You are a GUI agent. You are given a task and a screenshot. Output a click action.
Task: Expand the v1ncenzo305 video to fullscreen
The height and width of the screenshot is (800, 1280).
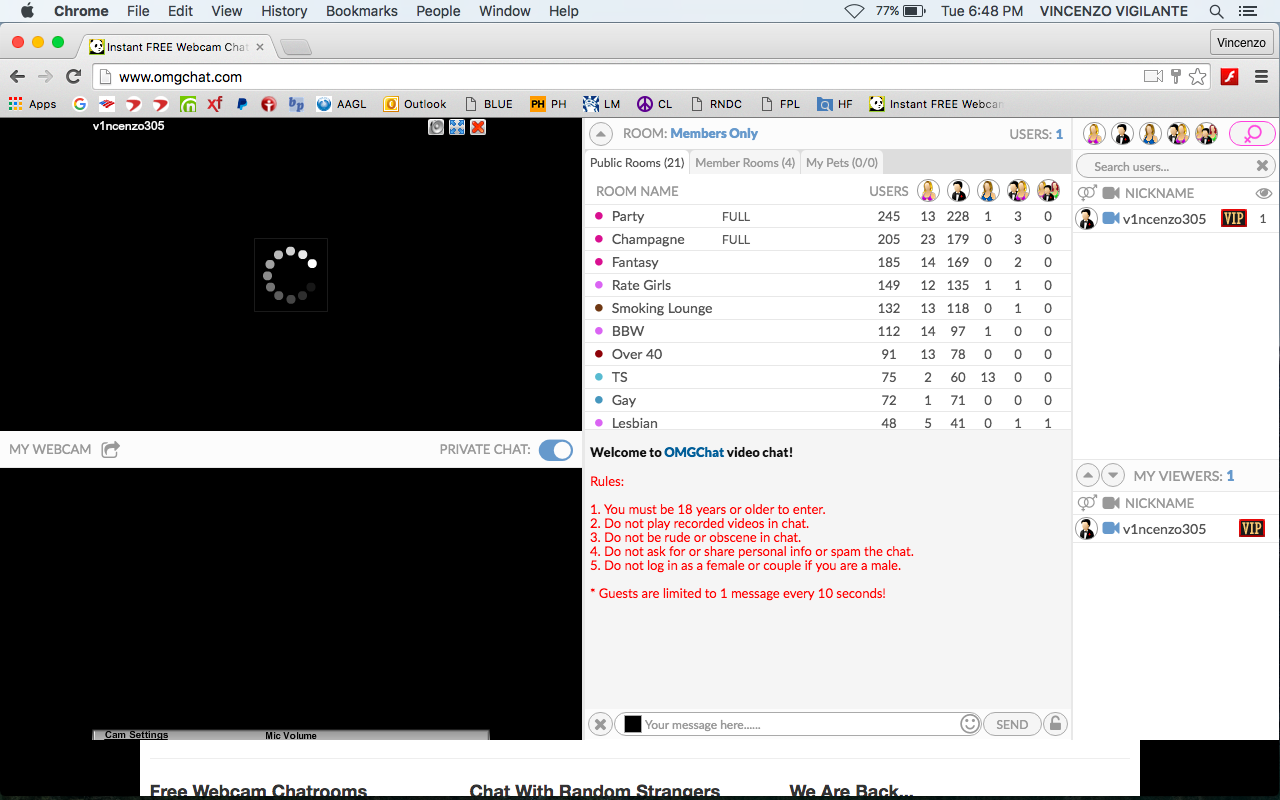coord(457,127)
